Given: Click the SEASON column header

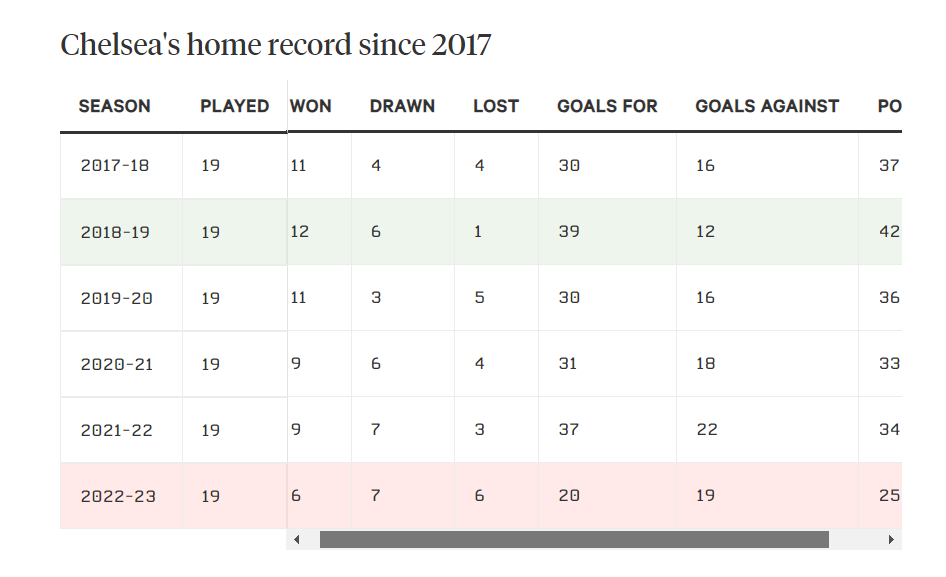Looking at the screenshot, I should (x=115, y=106).
